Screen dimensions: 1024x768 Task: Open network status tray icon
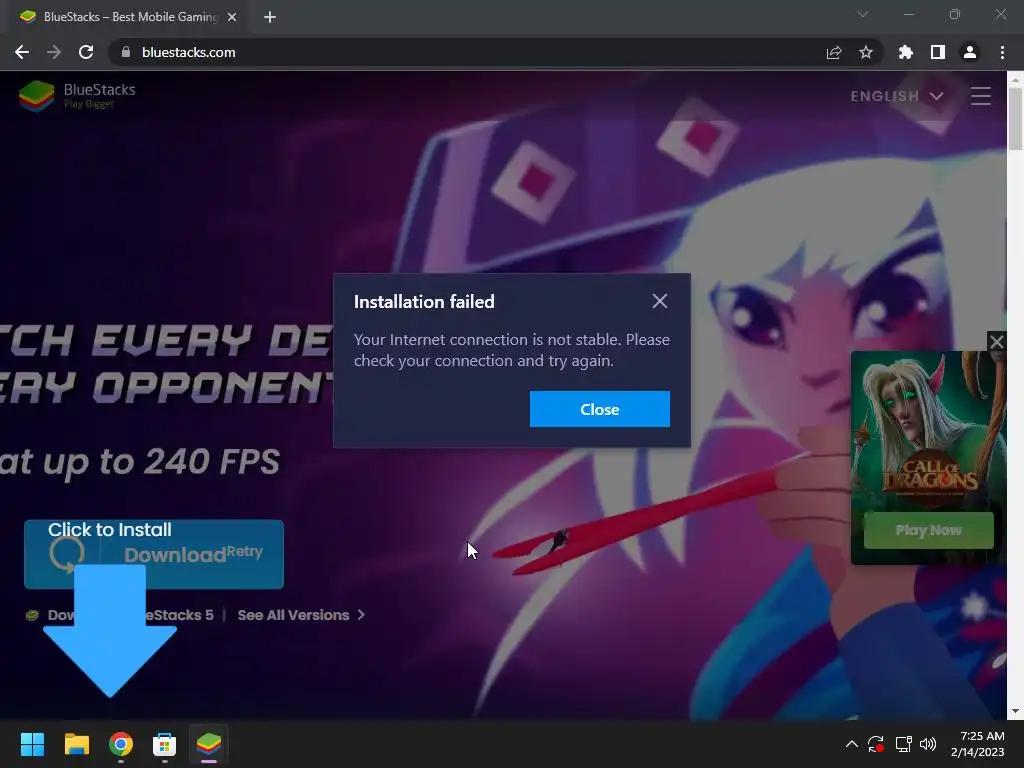903,744
